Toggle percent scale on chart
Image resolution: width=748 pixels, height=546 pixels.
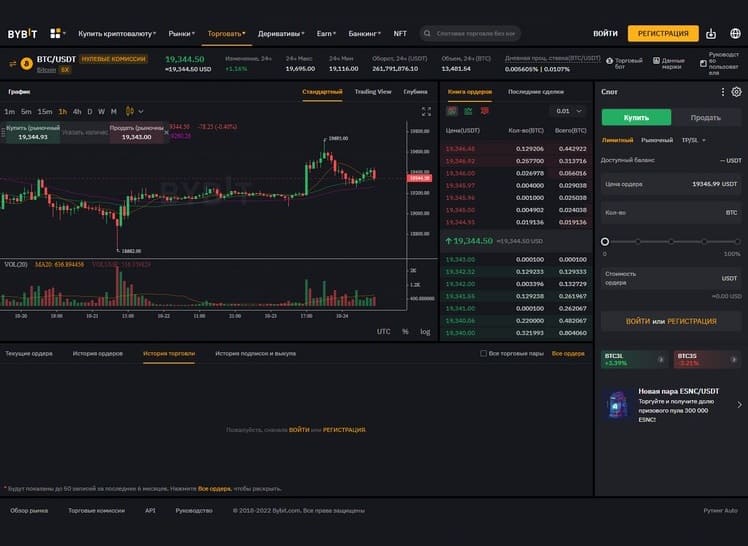pyautogui.click(x=405, y=331)
